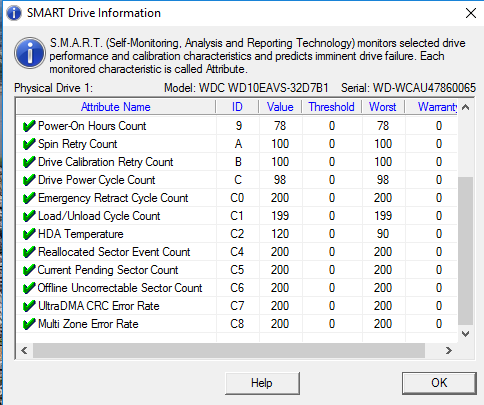
Task: Open Help for SMART Drive Information
Action: pyautogui.click(x=262, y=383)
